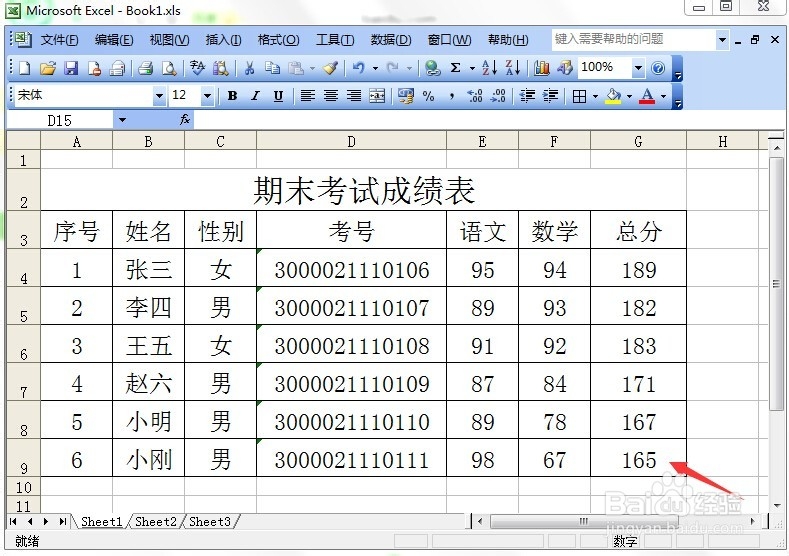Open the 格式(O) menu
The image size is (789, 556).
pyautogui.click(x=278, y=40)
